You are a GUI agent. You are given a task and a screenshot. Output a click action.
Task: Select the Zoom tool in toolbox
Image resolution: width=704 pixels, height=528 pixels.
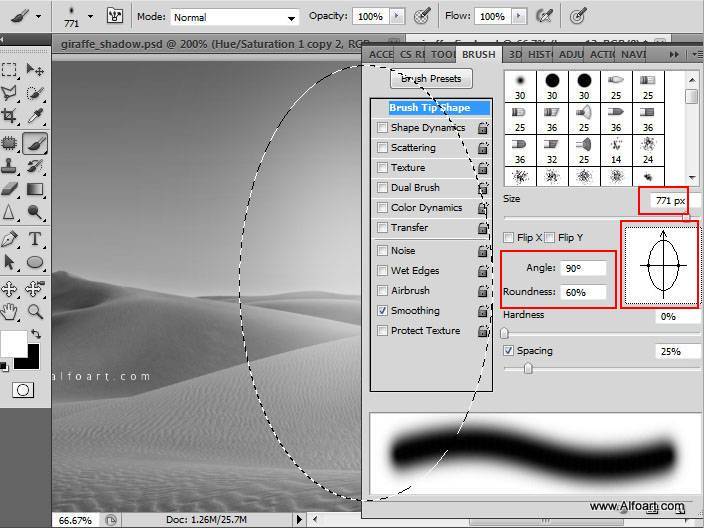(x=35, y=311)
